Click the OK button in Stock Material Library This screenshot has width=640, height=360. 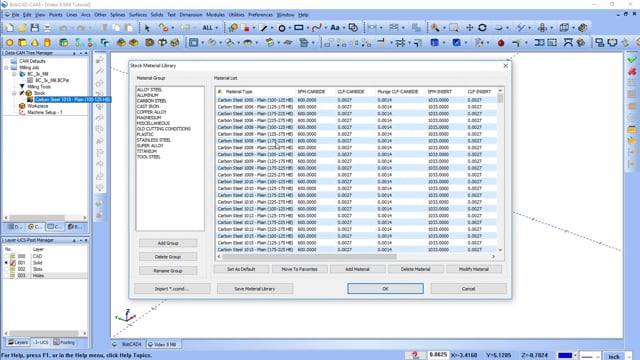click(x=385, y=289)
